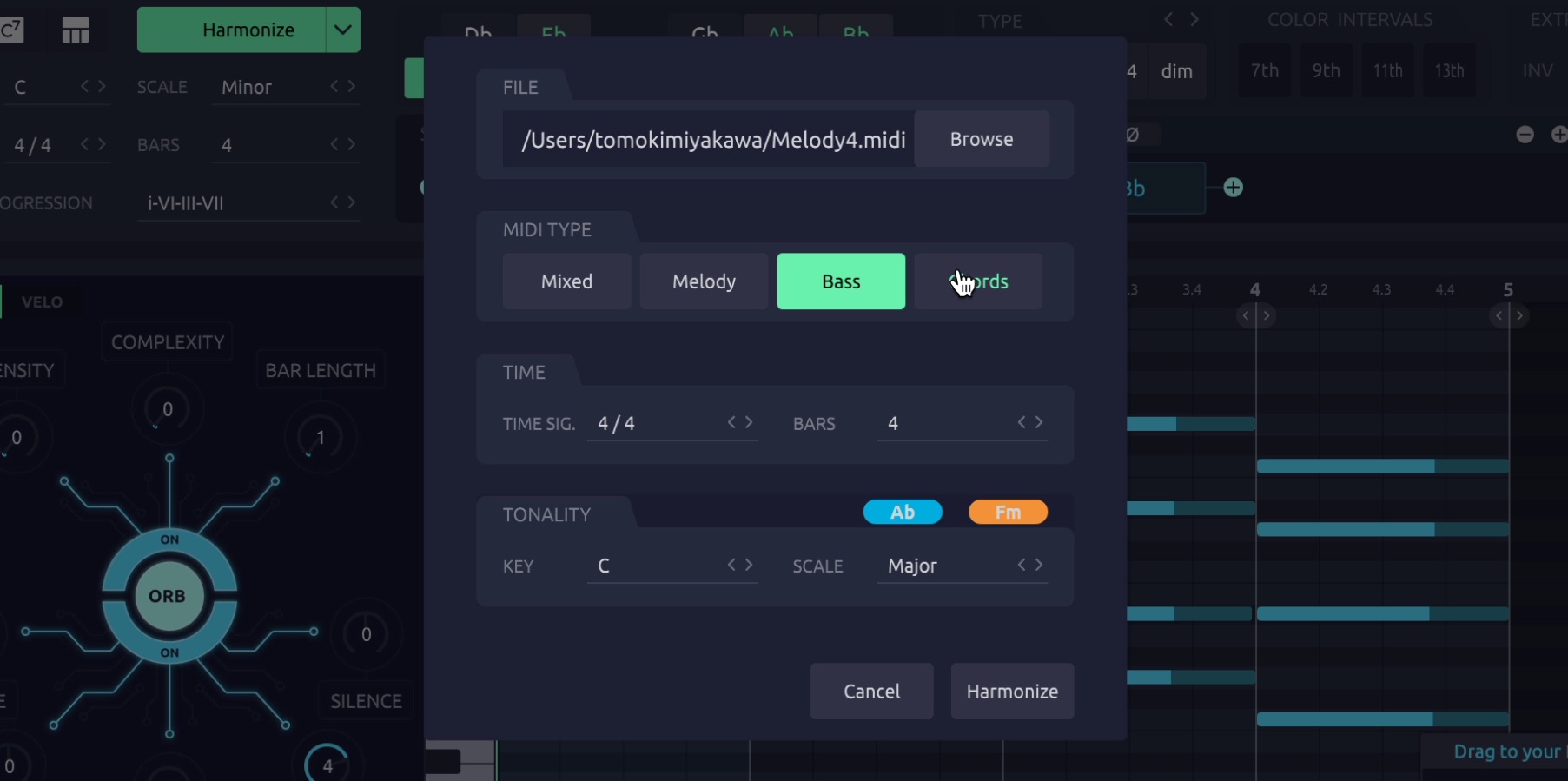Select the dim chord type
Screen dimensions: 1568x781
[1177, 71]
